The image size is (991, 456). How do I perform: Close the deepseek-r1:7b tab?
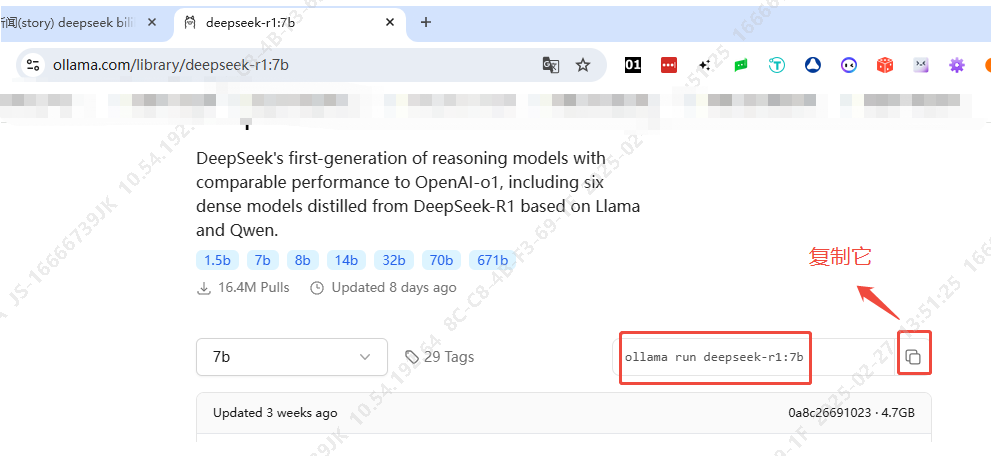[390, 22]
